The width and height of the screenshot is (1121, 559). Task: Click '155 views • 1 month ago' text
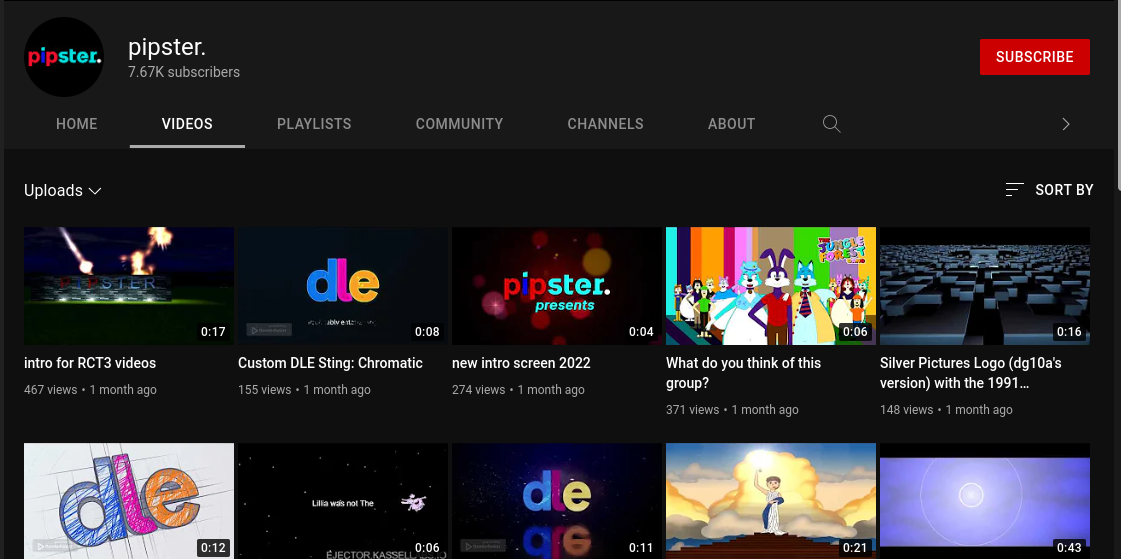click(305, 390)
